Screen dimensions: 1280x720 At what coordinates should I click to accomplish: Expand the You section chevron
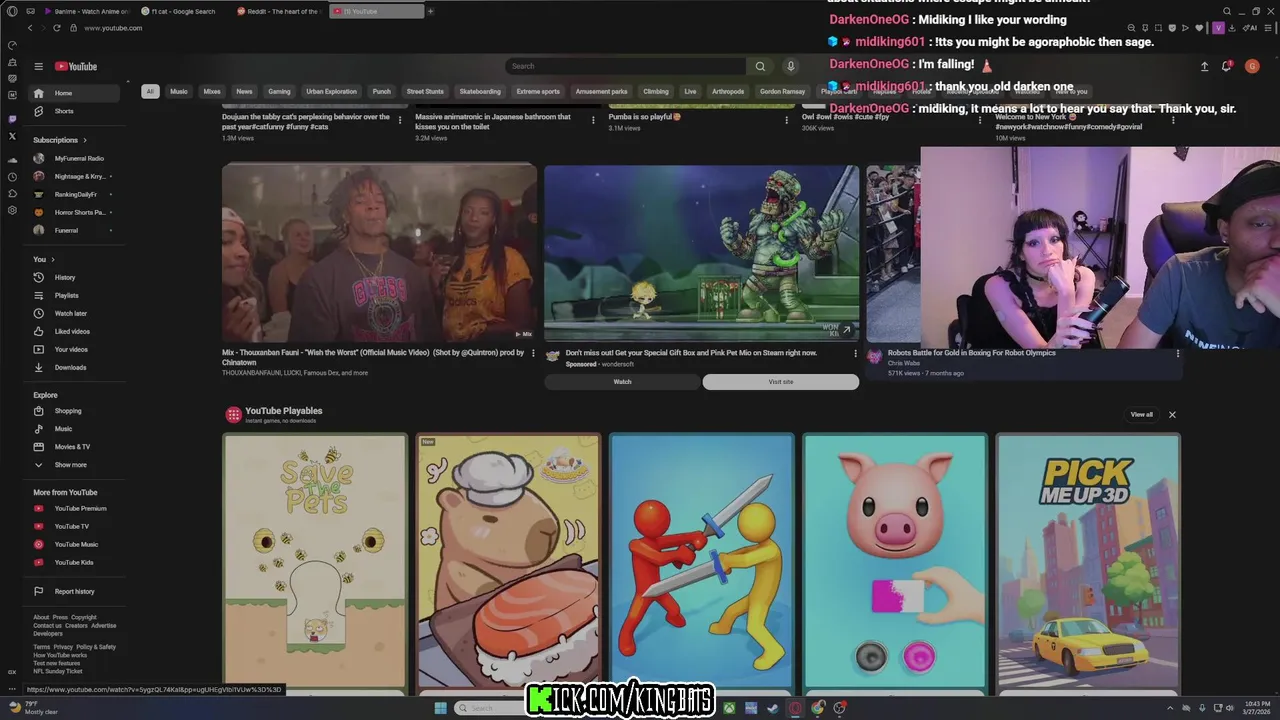click(52, 259)
